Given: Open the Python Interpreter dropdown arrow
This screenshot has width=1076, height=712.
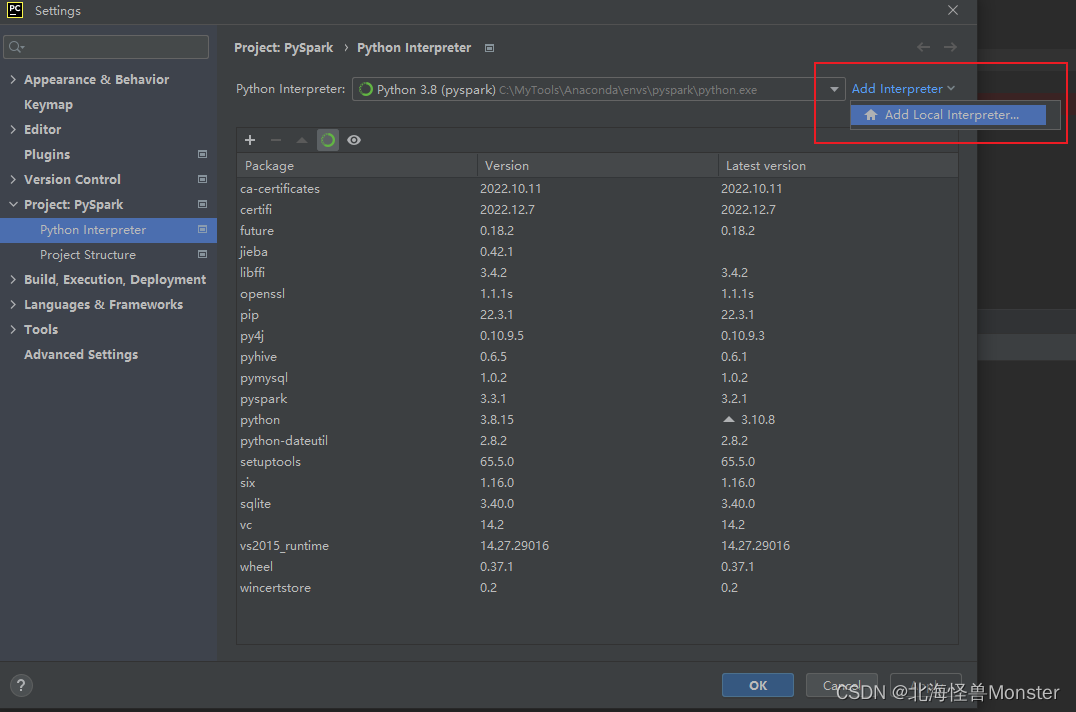Looking at the screenshot, I should (x=834, y=89).
